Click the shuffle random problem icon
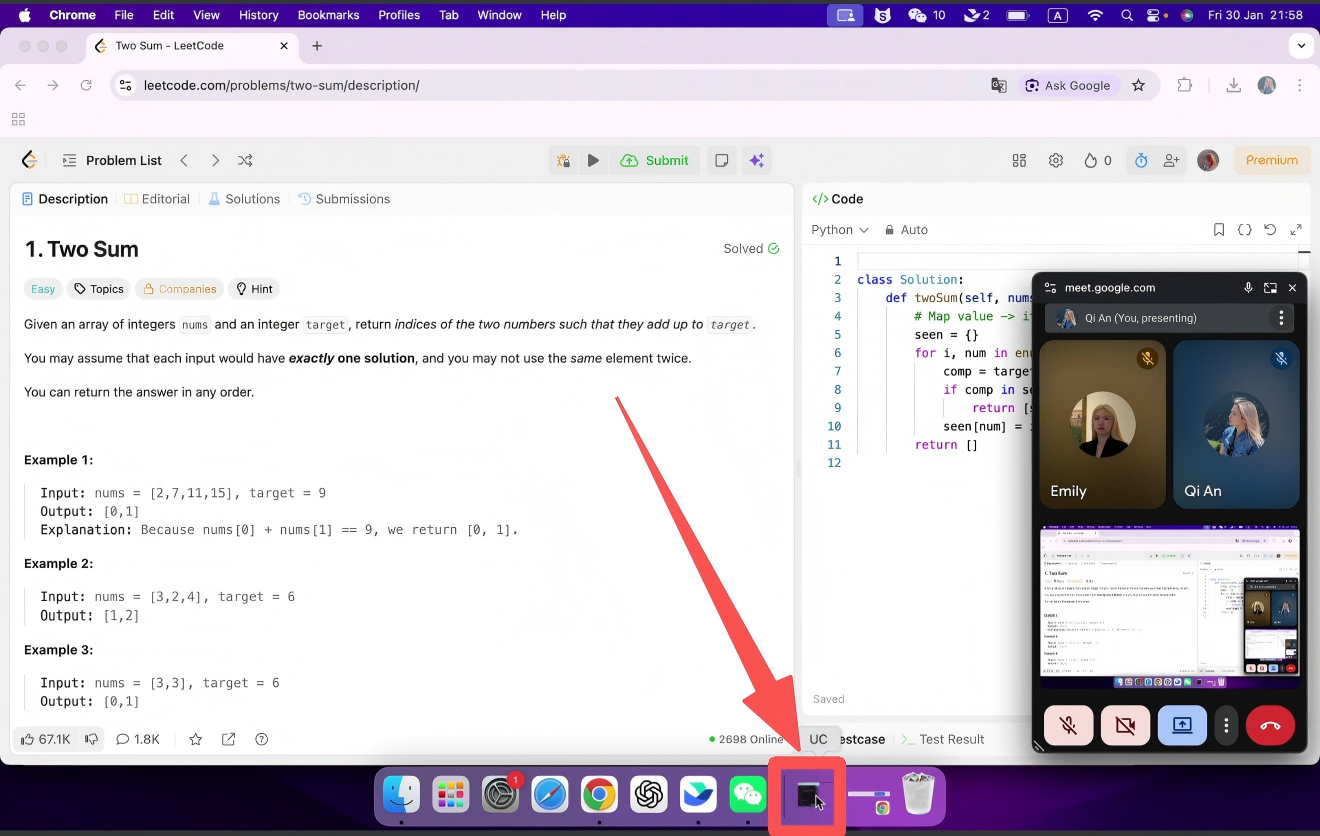The height and width of the screenshot is (836, 1320). tap(245, 160)
